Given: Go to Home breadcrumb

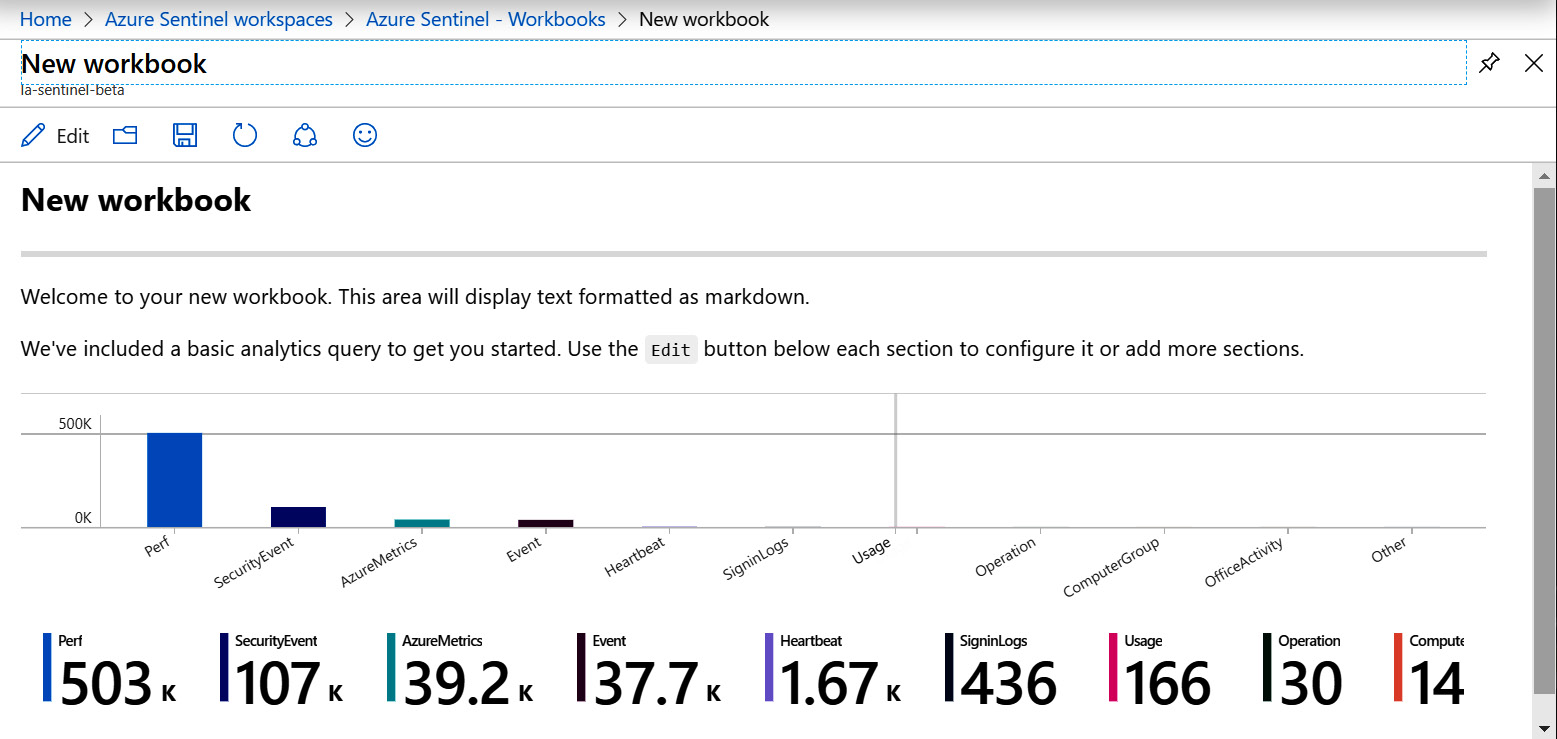Looking at the screenshot, I should point(46,19).
